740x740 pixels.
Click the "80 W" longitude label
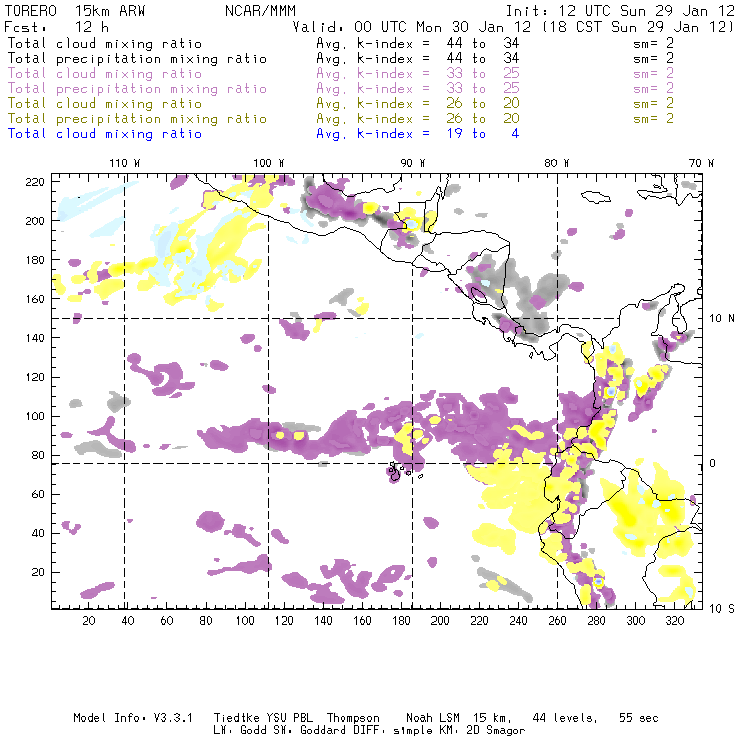[557, 163]
